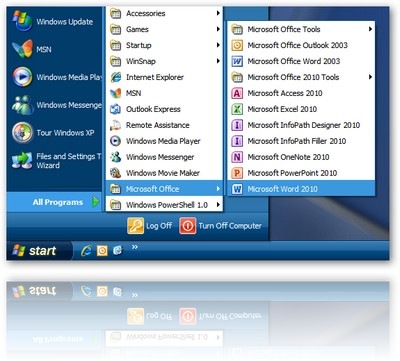Click the Microsoft OneNote 2010 icon
Viewport: 400px width, 361px height.
(x=237, y=157)
